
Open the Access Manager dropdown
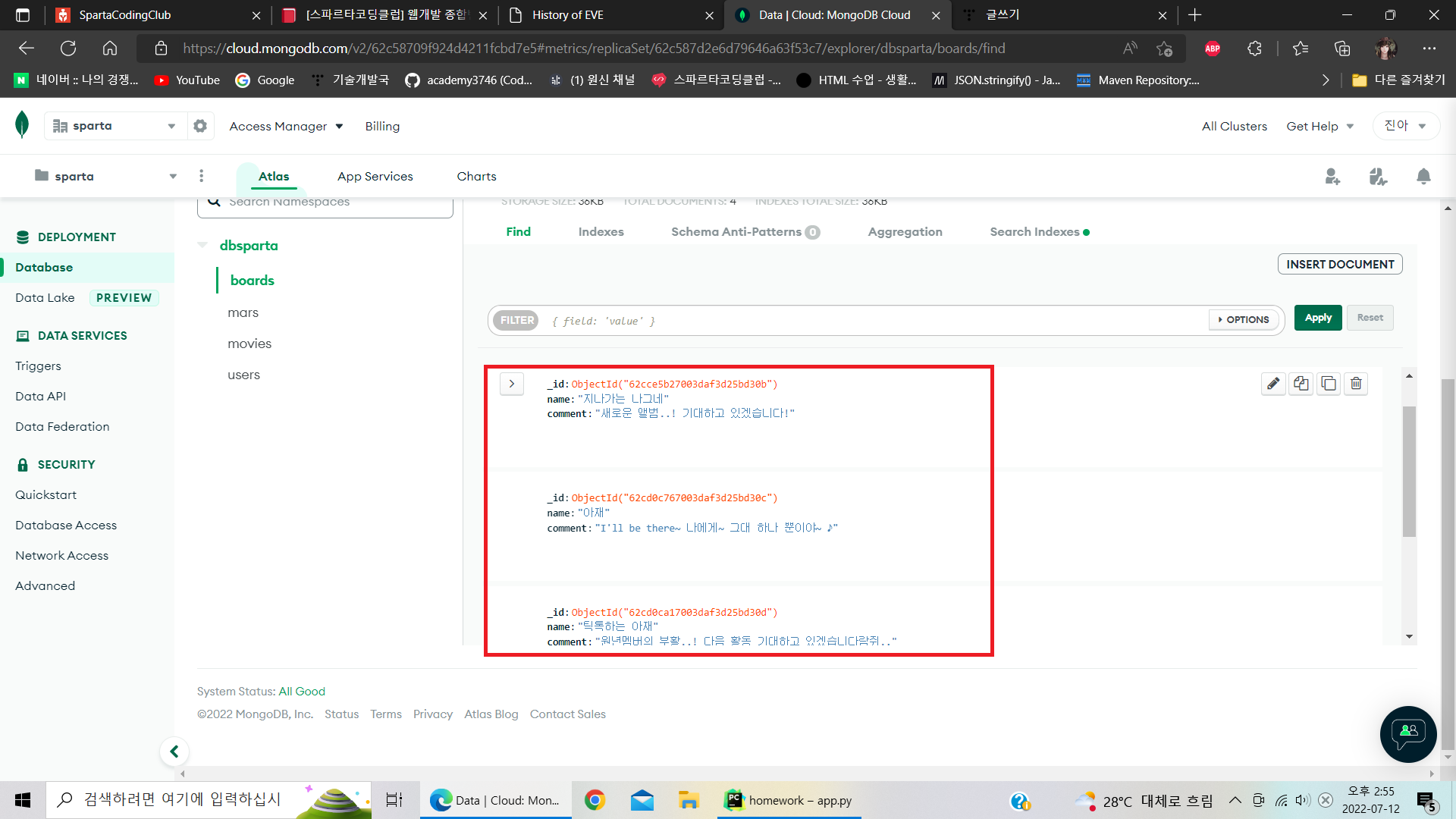pos(286,126)
